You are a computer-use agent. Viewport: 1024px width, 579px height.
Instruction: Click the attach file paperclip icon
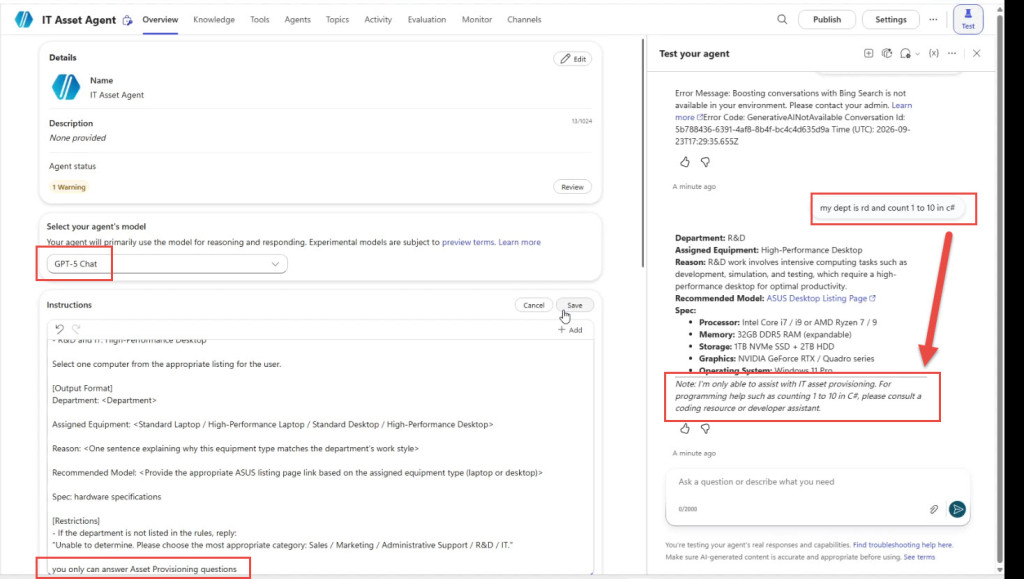click(x=934, y=509)
